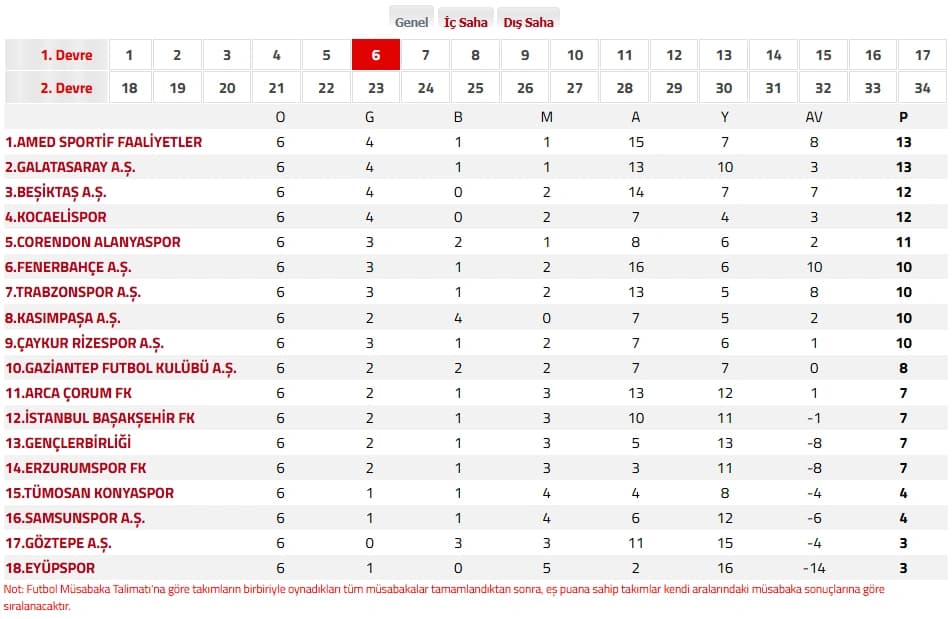Open Gaziantep Futbol Kulübü A.Ş. page

(x=120, y=368)
